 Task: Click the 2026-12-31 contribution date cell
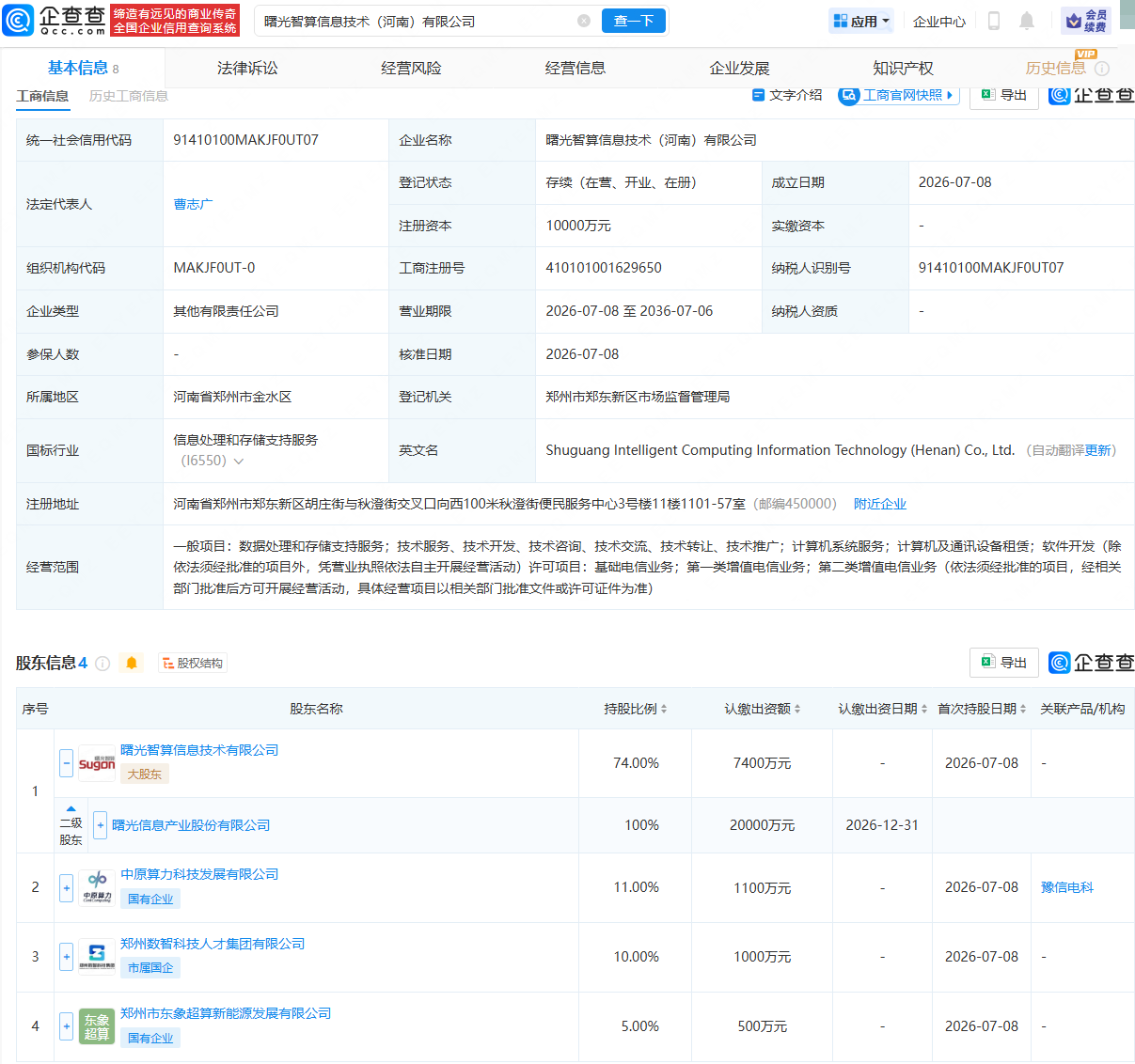pos(882,825)
